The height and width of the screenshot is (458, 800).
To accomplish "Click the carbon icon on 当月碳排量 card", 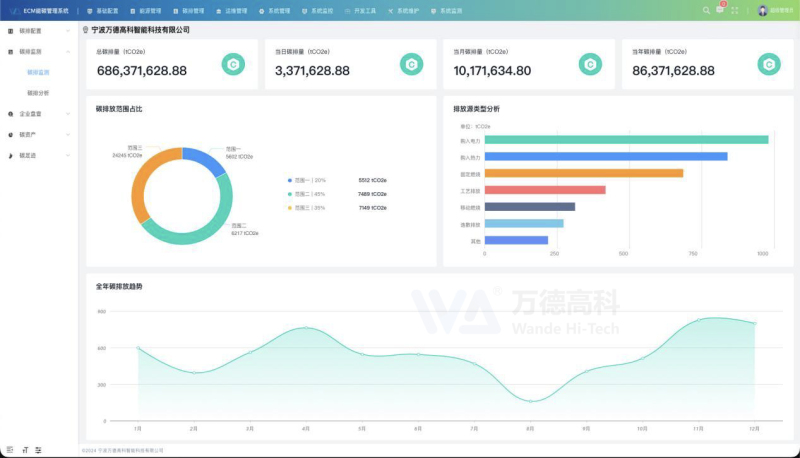I will click(590, 64).
